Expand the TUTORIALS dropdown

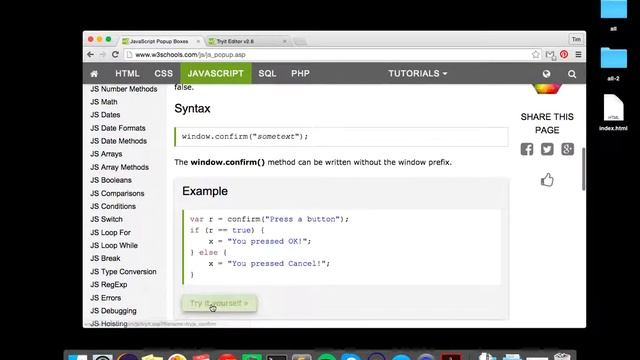pos(418,73)
